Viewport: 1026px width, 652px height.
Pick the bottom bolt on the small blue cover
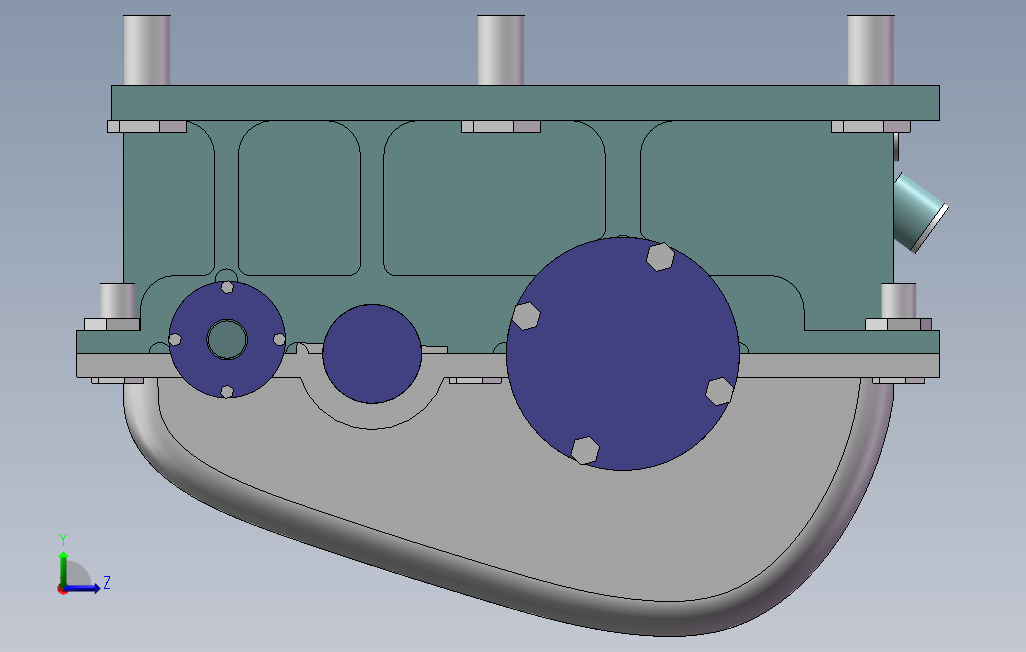pyautogui.click(x=227, y=392)
